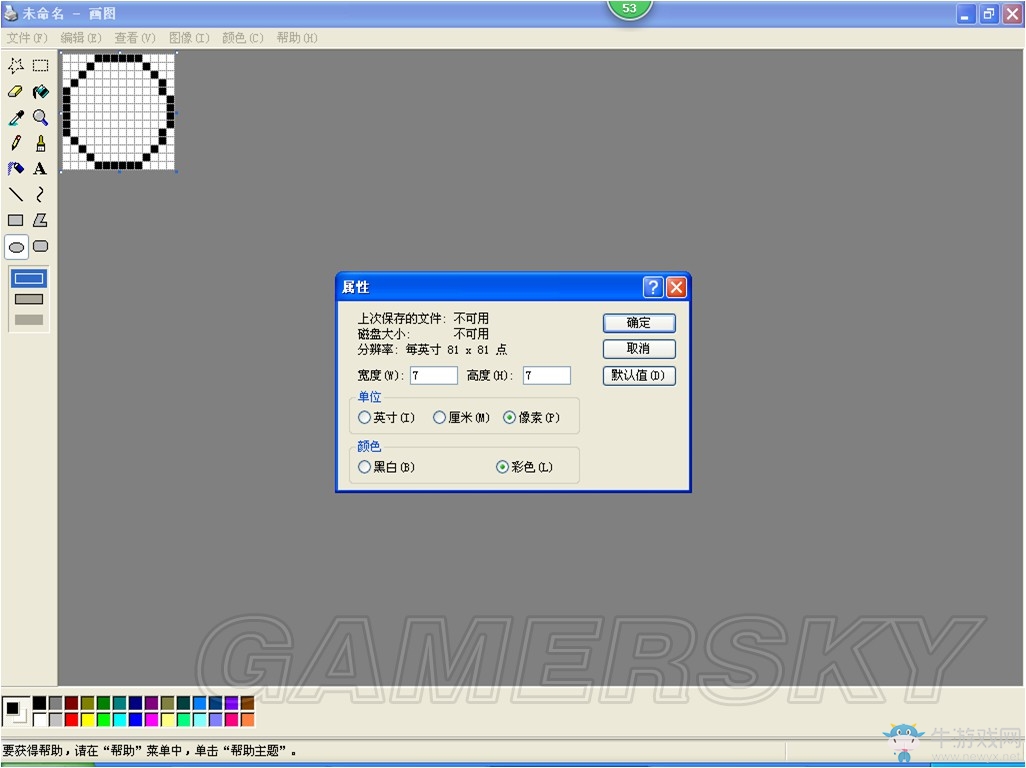The width and height of the screenshot is (1026, 768).
Task: Choose 彩色(L) color option
Action: click(524, 467)
